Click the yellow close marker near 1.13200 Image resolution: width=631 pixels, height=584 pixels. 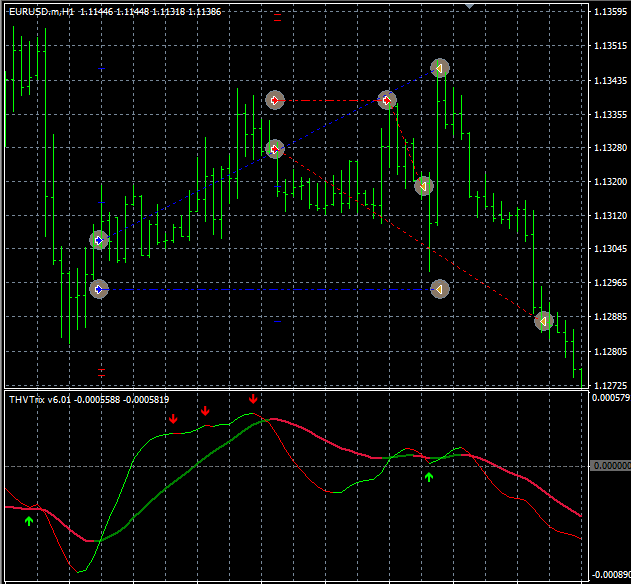[423, 186]
